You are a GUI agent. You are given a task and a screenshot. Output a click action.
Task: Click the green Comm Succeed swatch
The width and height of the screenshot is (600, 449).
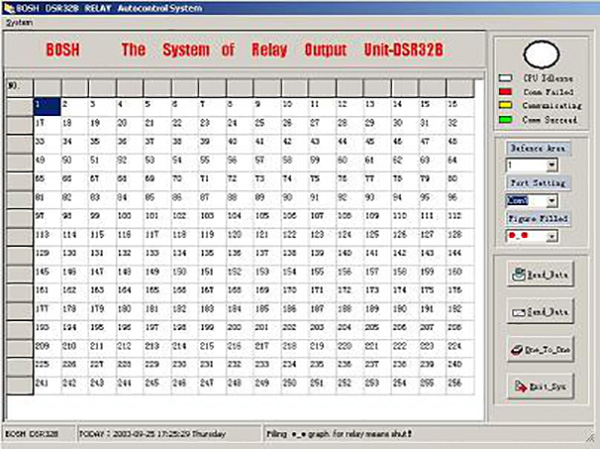pos(505,119)
